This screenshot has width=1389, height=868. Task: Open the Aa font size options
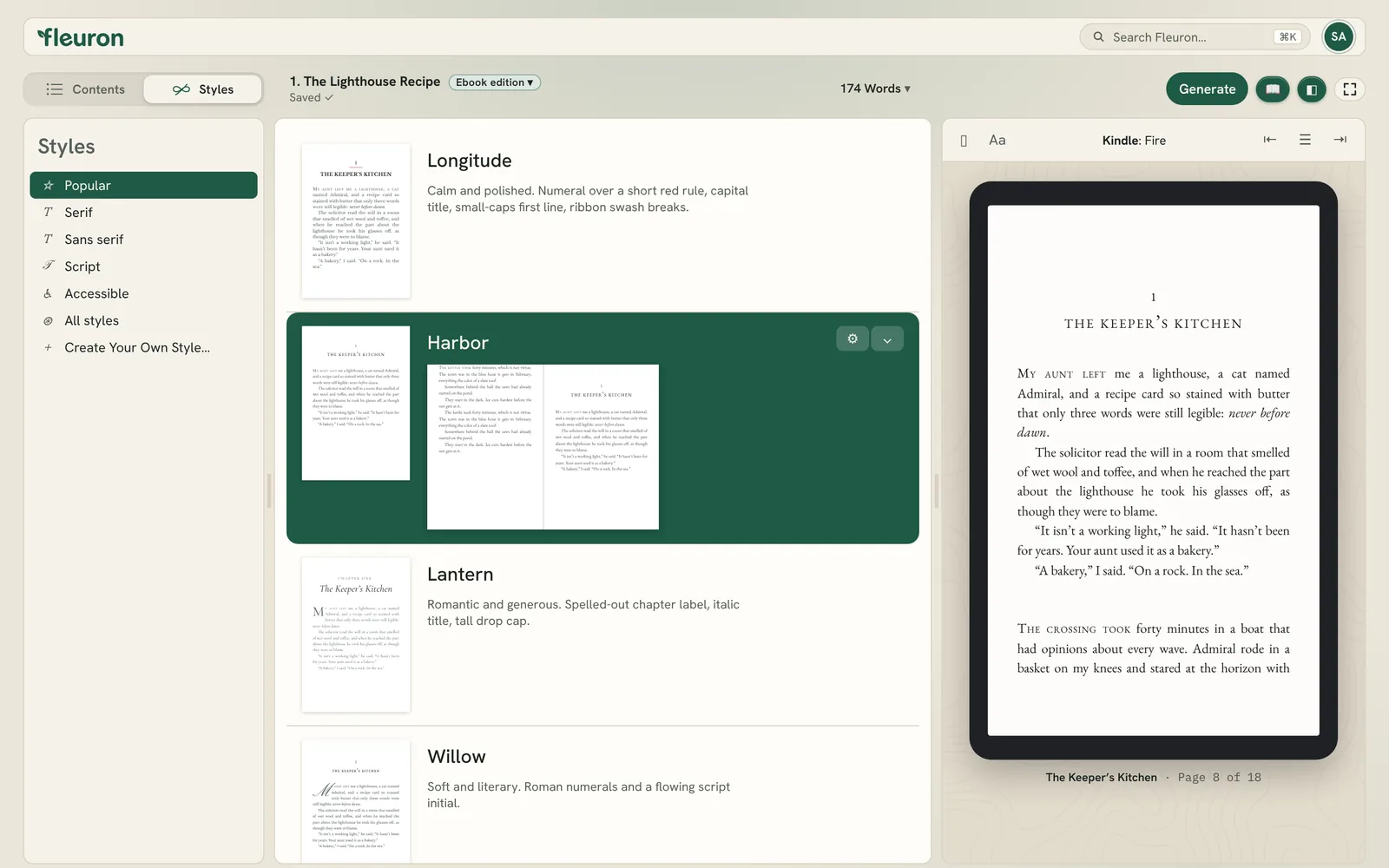tap(997, 140)
